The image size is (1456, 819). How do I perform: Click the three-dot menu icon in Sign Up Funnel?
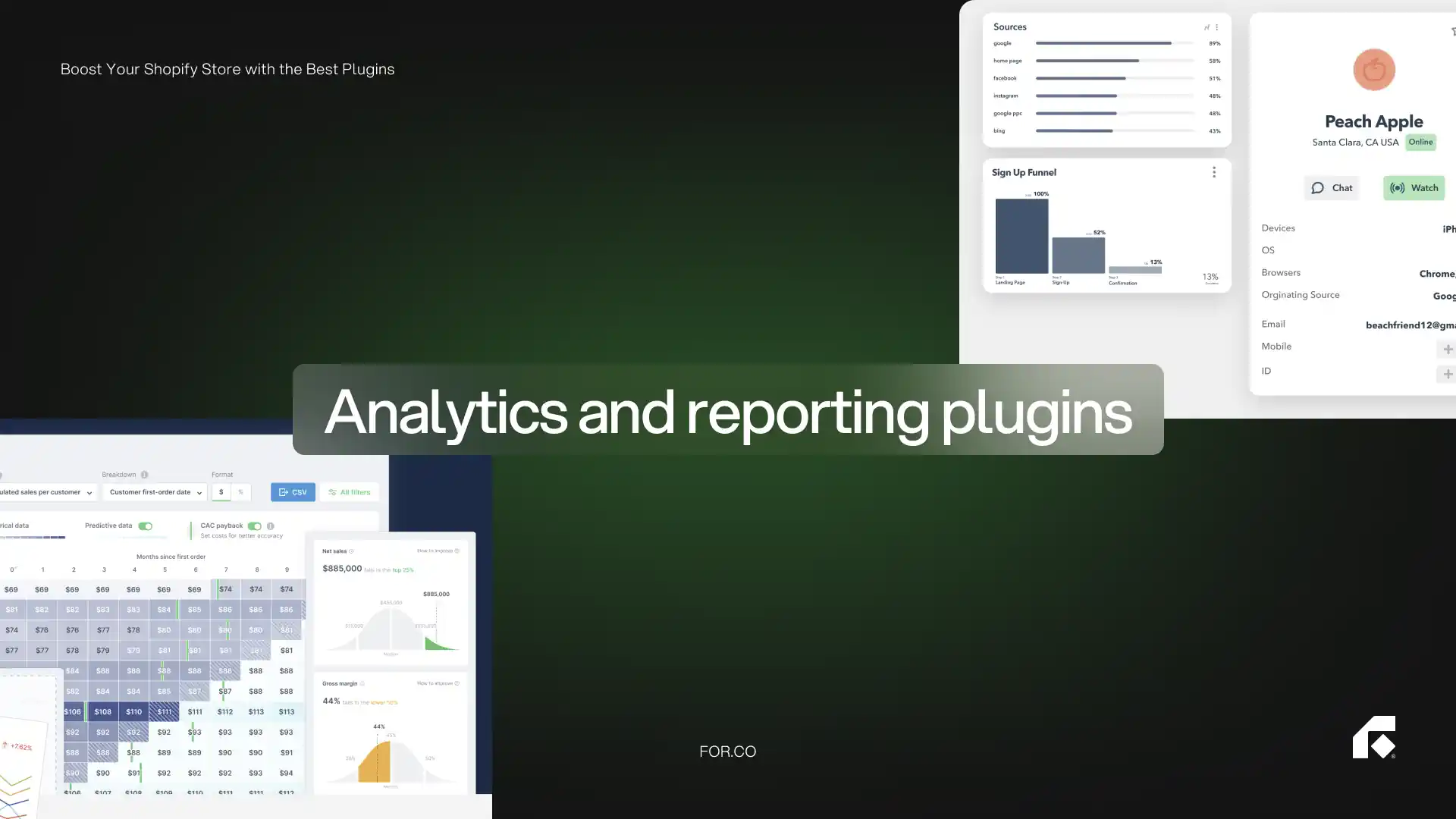[1213, 171]
